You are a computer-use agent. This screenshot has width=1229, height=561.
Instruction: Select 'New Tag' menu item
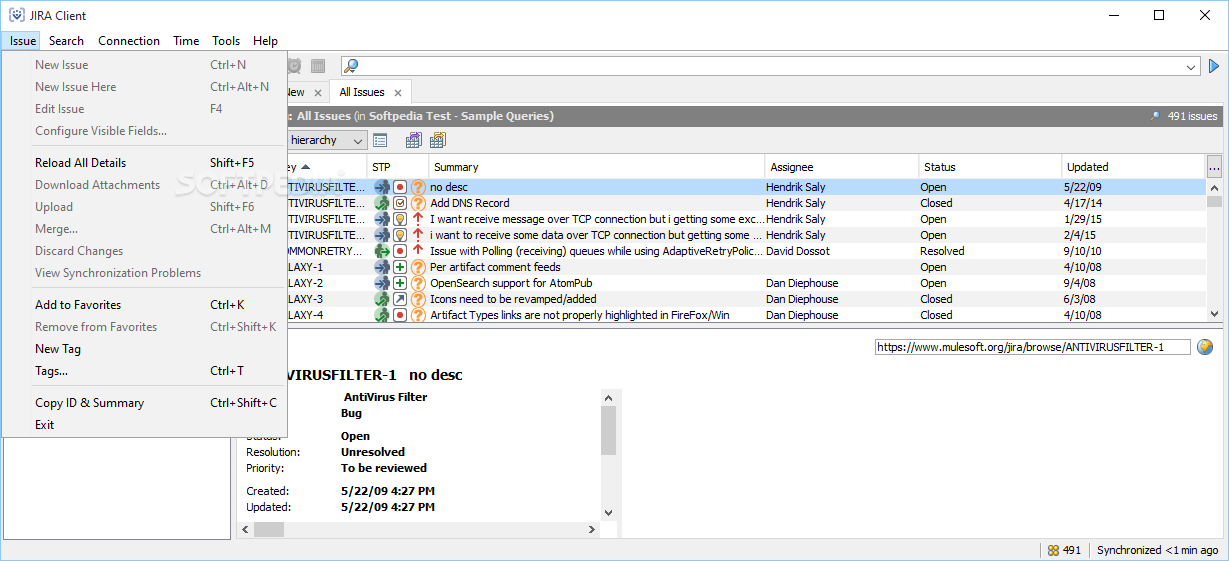pyautogui.click(x=145, y=349)
